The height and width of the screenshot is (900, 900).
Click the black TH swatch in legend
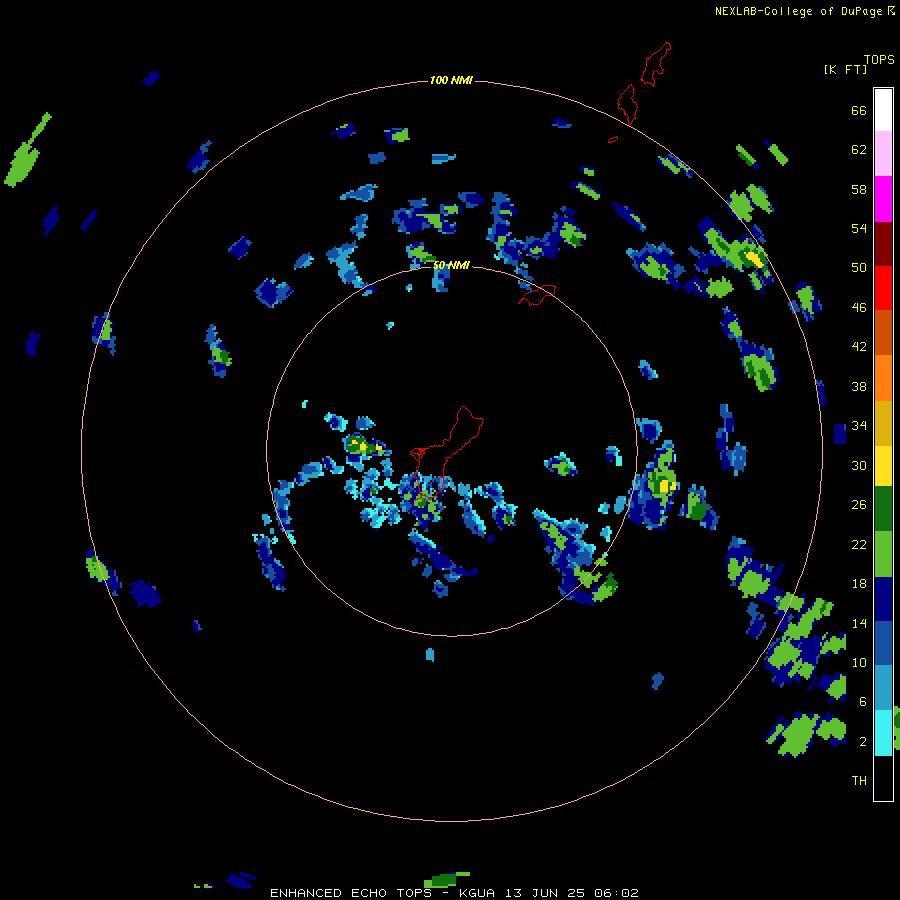pos(883,778)
